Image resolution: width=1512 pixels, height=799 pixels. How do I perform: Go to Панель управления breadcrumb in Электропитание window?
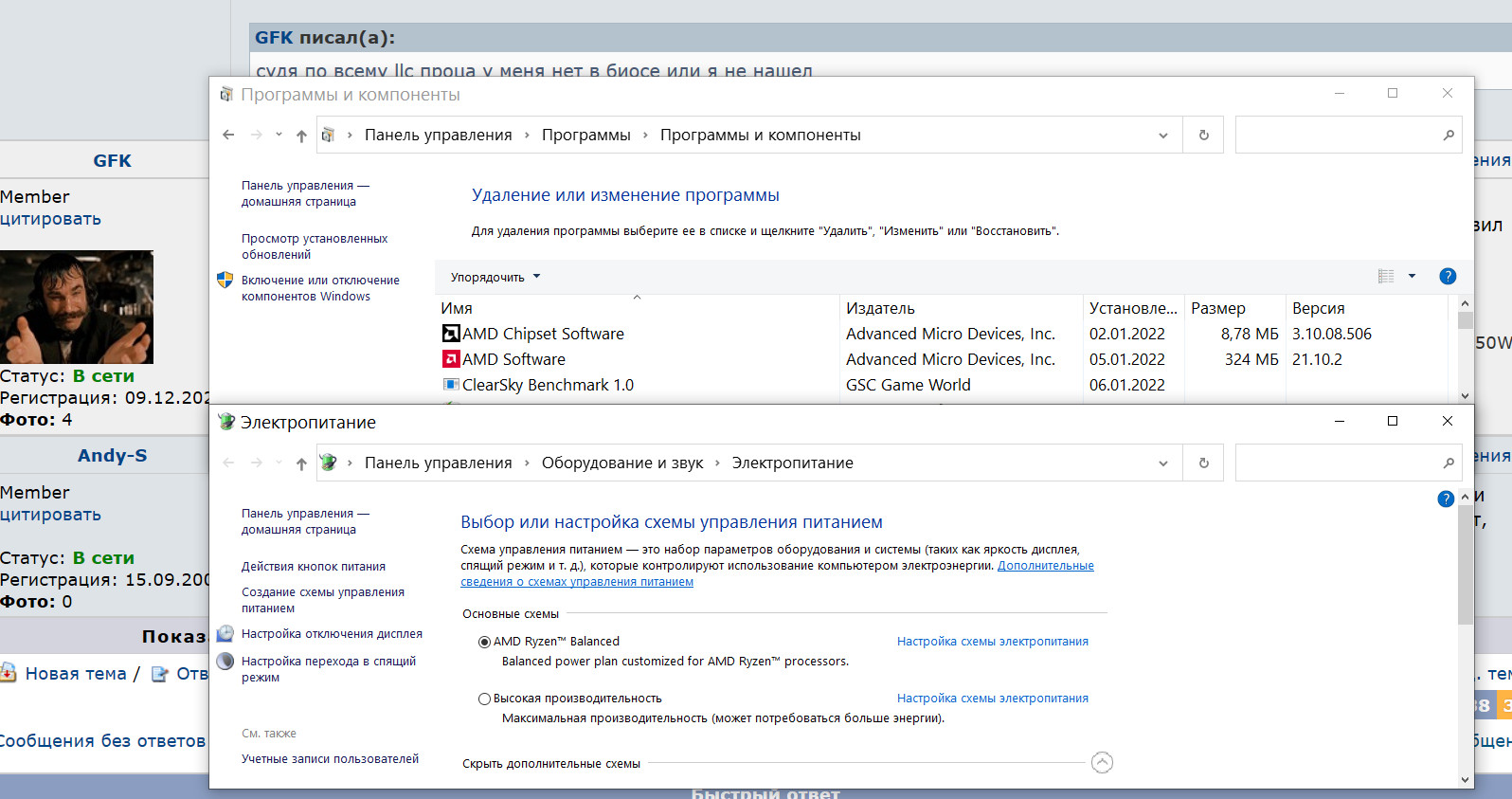point(439,463)
